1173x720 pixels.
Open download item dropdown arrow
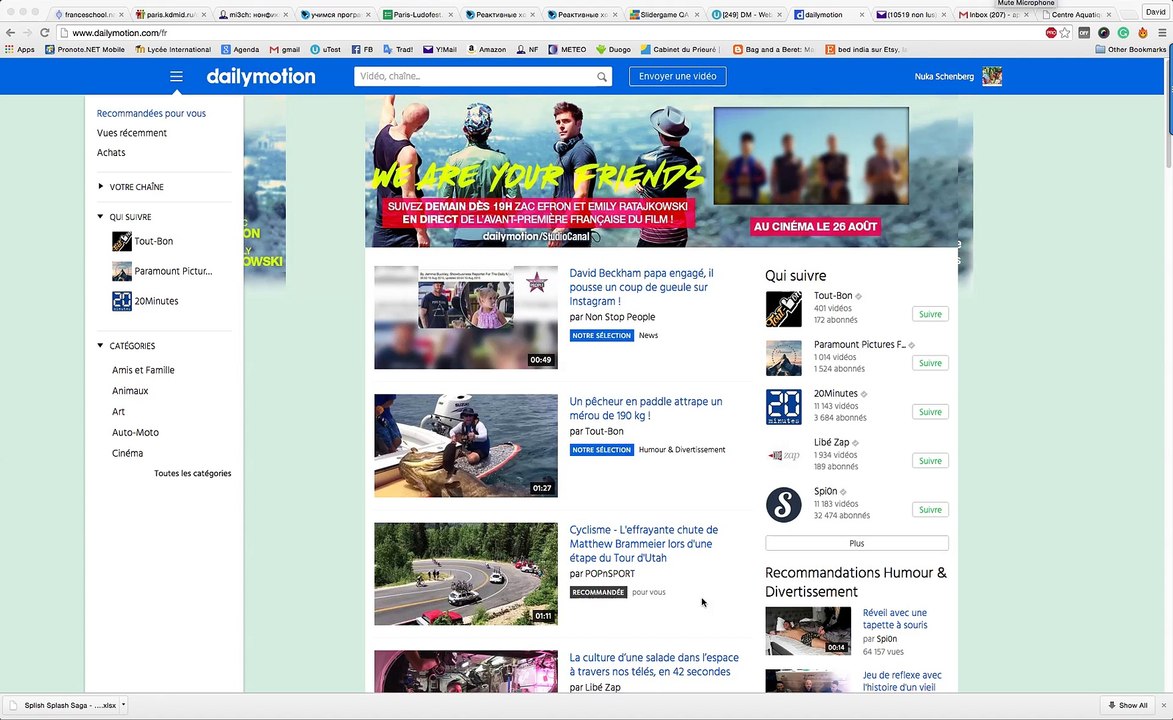click(123, 704)
